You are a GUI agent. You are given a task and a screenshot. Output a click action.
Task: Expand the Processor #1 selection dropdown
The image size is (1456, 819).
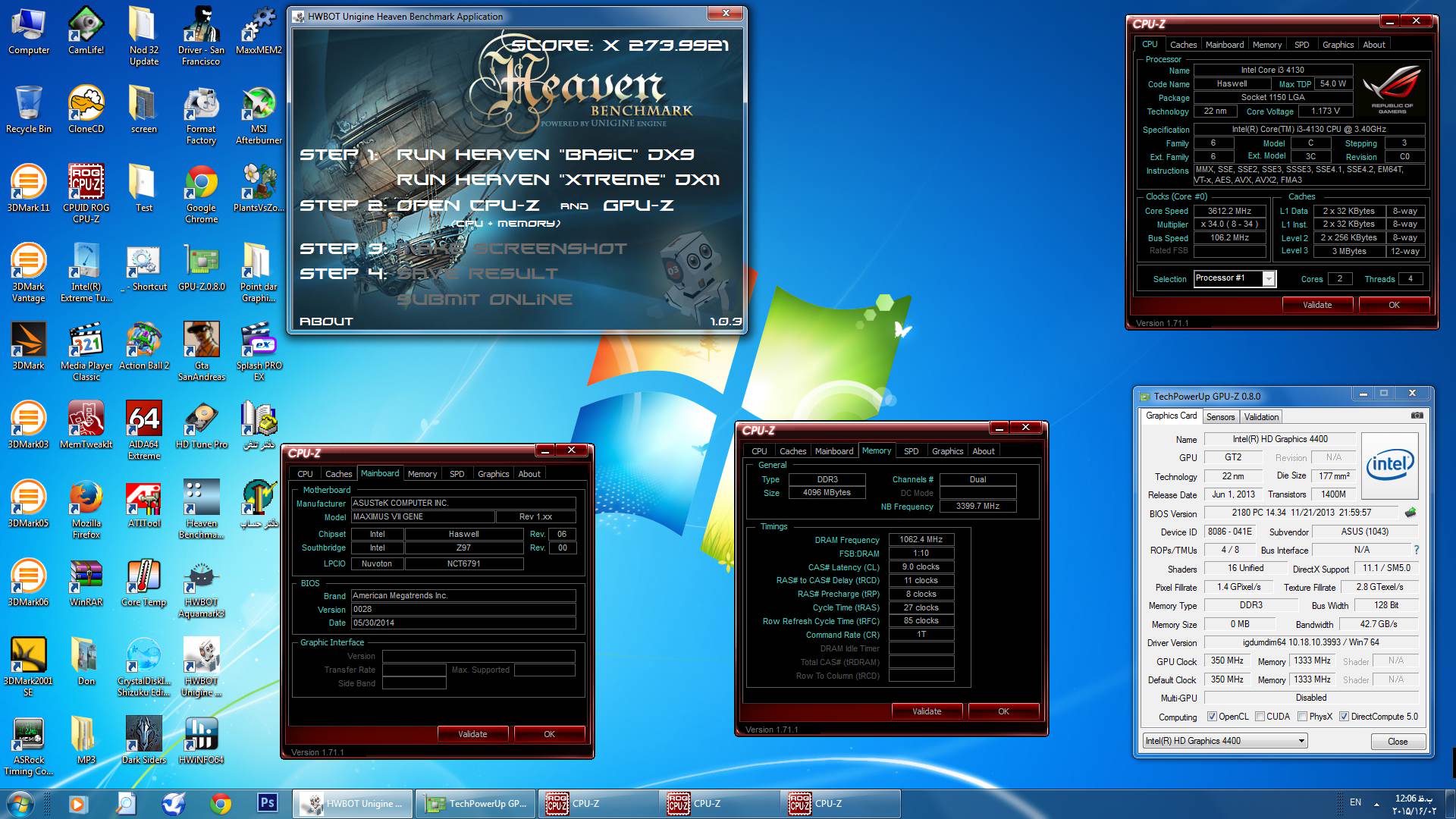[x=1268, y=279]
